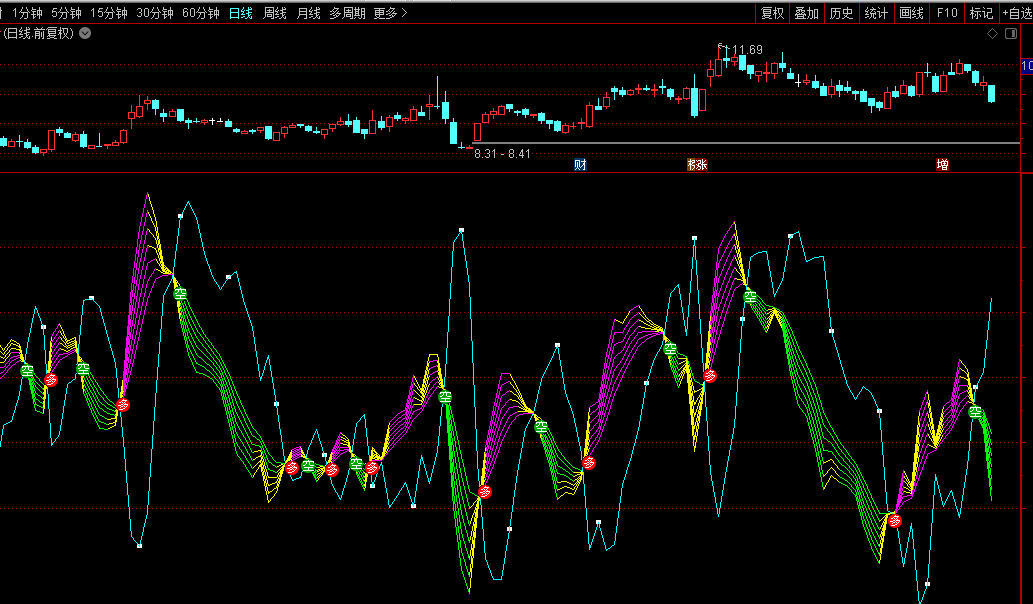Click the 叠加 overlay button
The width and height of the screenshot is (1033, 604).
(x=806, y=13)
